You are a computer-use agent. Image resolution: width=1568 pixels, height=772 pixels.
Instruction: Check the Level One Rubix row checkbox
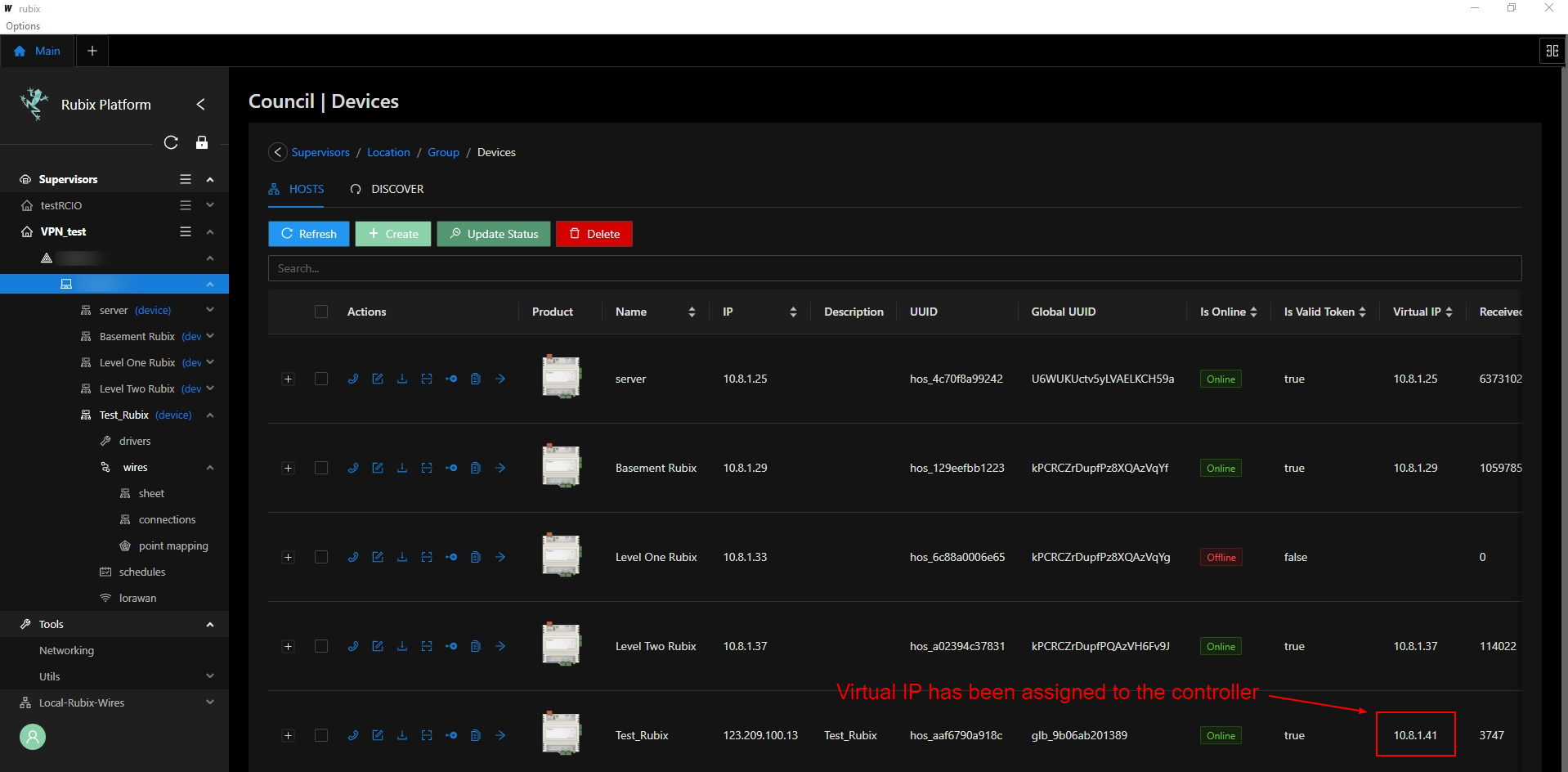tap(321, 557)
